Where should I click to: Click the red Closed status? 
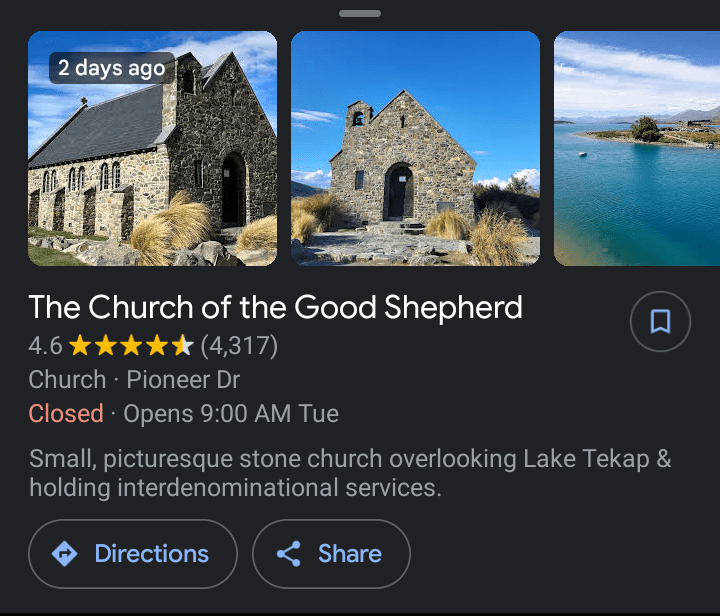click(66, 413)
